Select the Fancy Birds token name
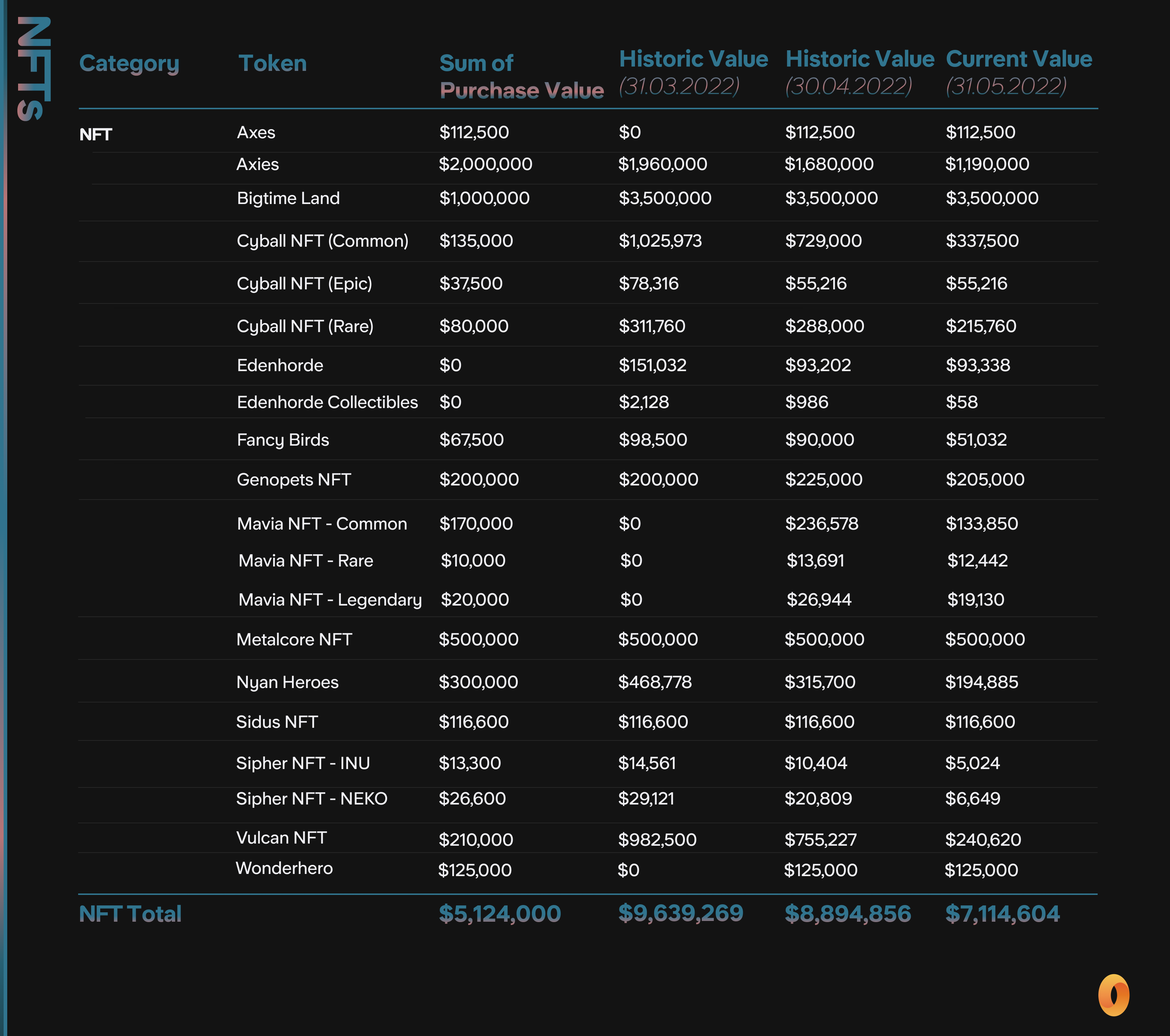This screenshot has height=1036, width=1170. pos(283,440)
